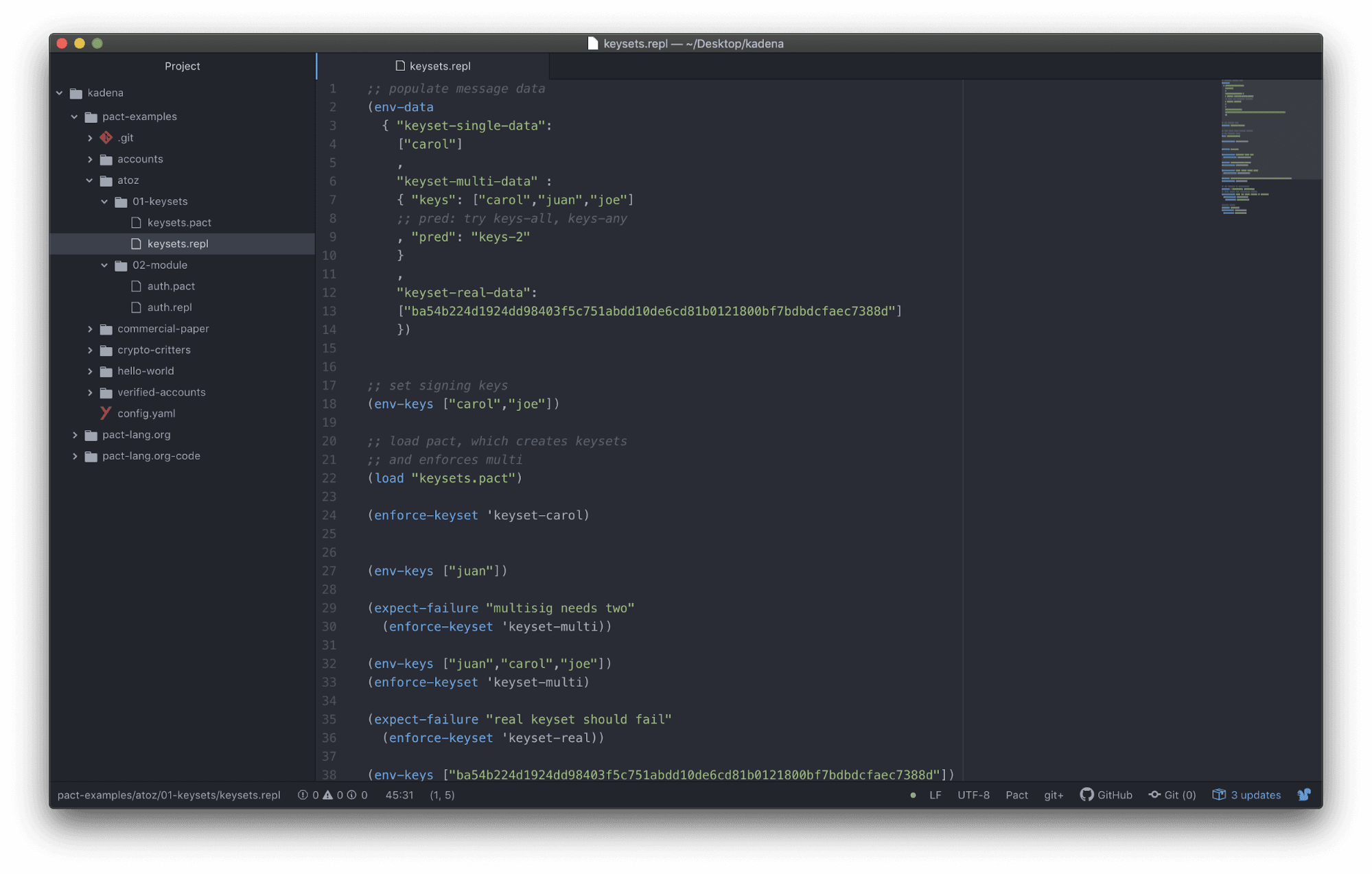Toggle the pact-lang.org-code folder open
1372x874 pixels.
[x=76, y=455]
